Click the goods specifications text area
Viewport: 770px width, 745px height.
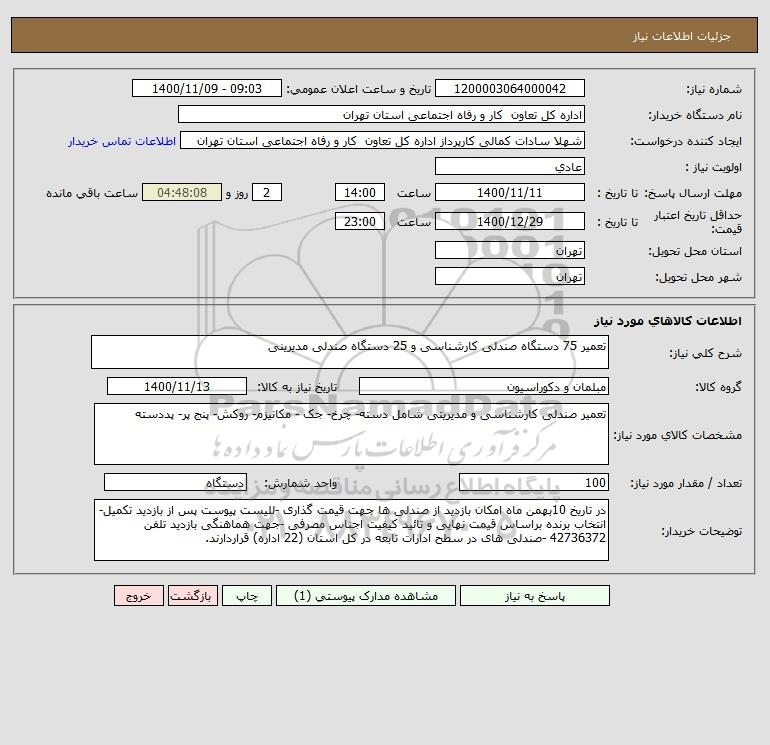click(x=351, y=434)
